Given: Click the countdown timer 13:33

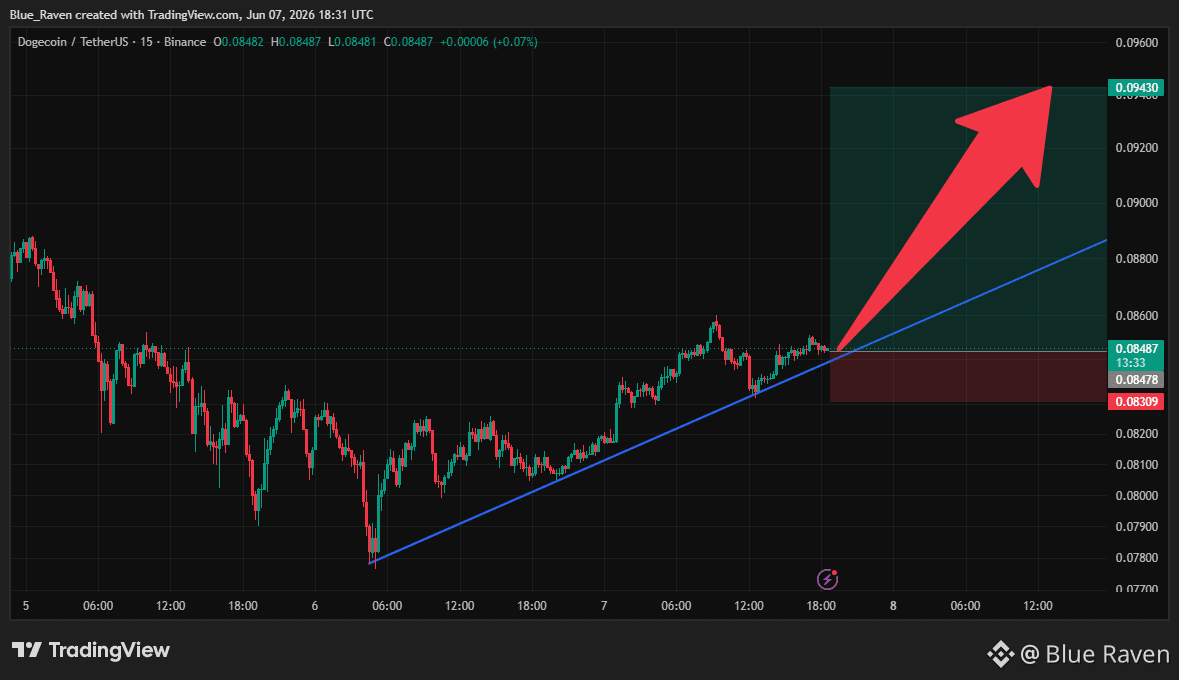Looking at the screenshot, I should 1131,363.
